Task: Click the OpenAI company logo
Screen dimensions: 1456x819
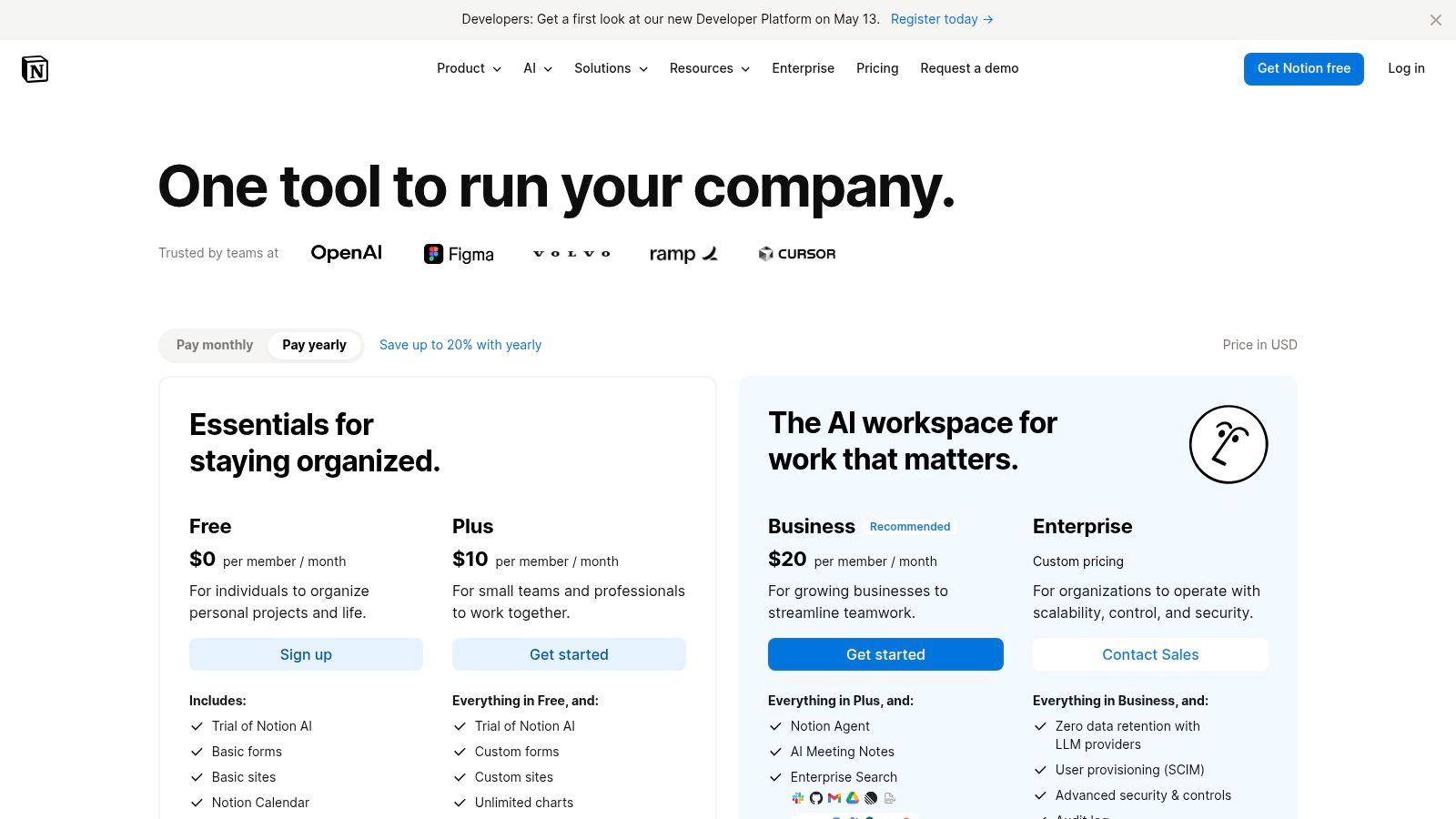Action: click(x=346, y=253)
